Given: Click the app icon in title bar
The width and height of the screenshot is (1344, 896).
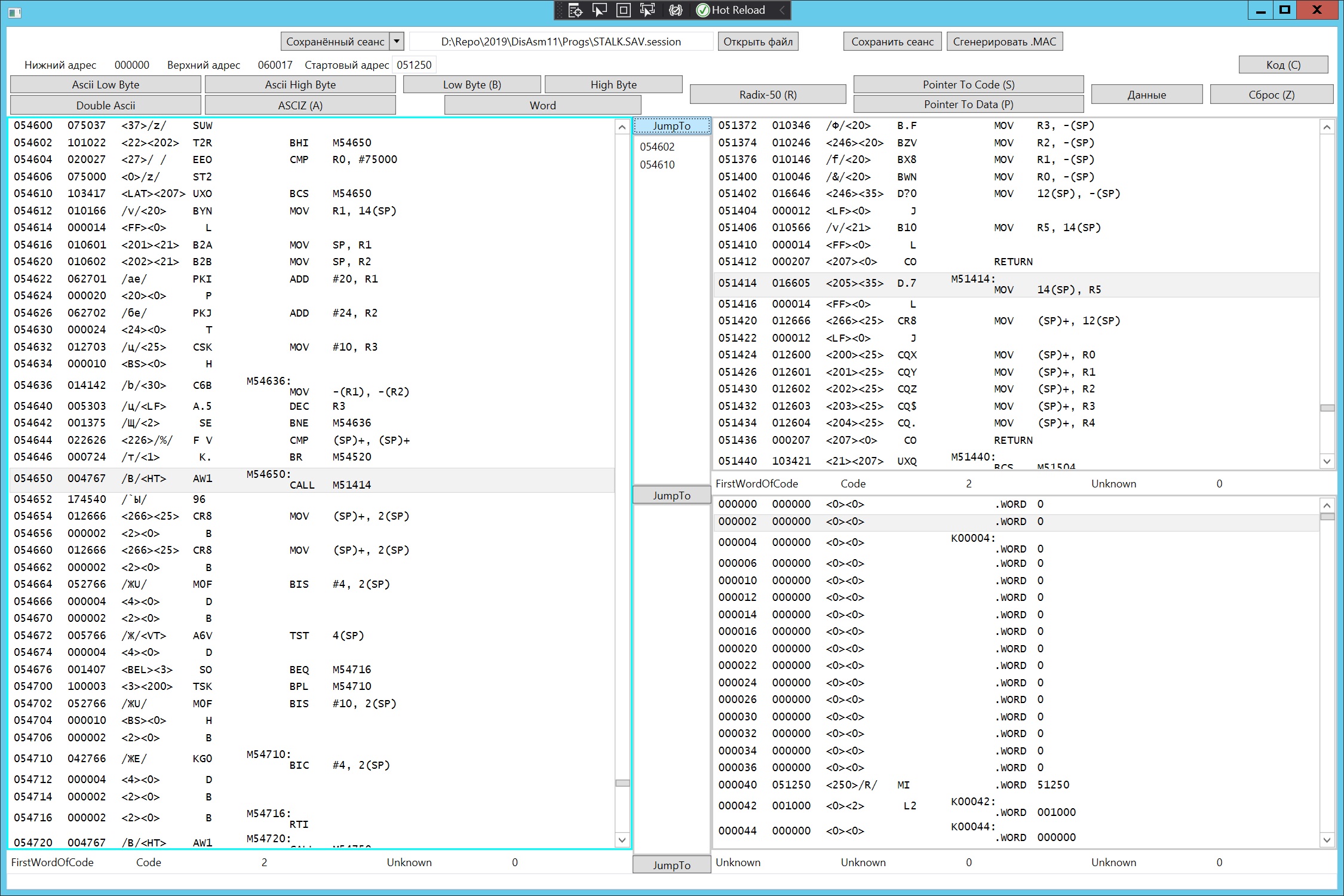Looking at the screenshot, I should [x=15, y=12].
